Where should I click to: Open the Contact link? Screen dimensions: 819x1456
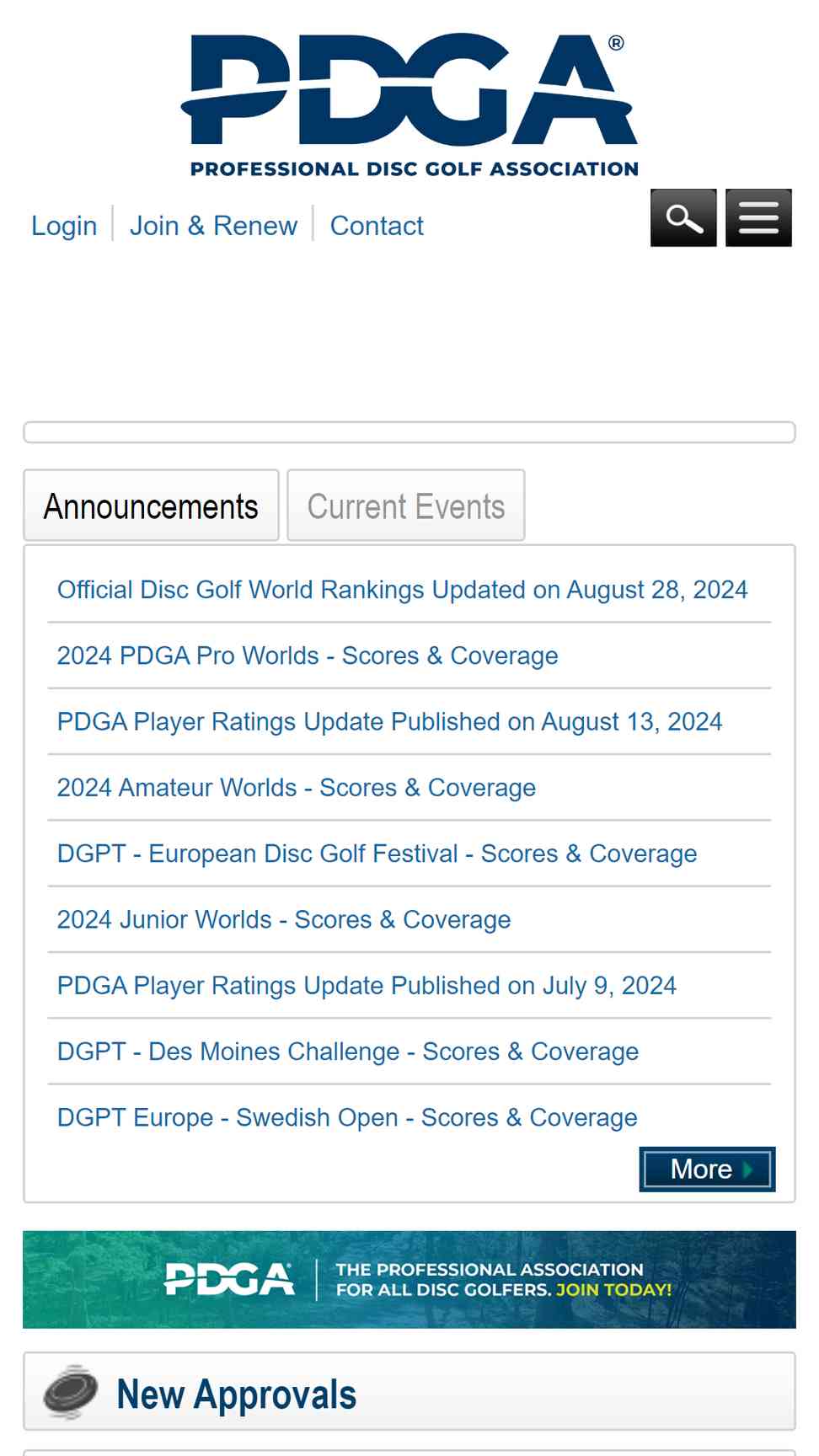point(377,226)
